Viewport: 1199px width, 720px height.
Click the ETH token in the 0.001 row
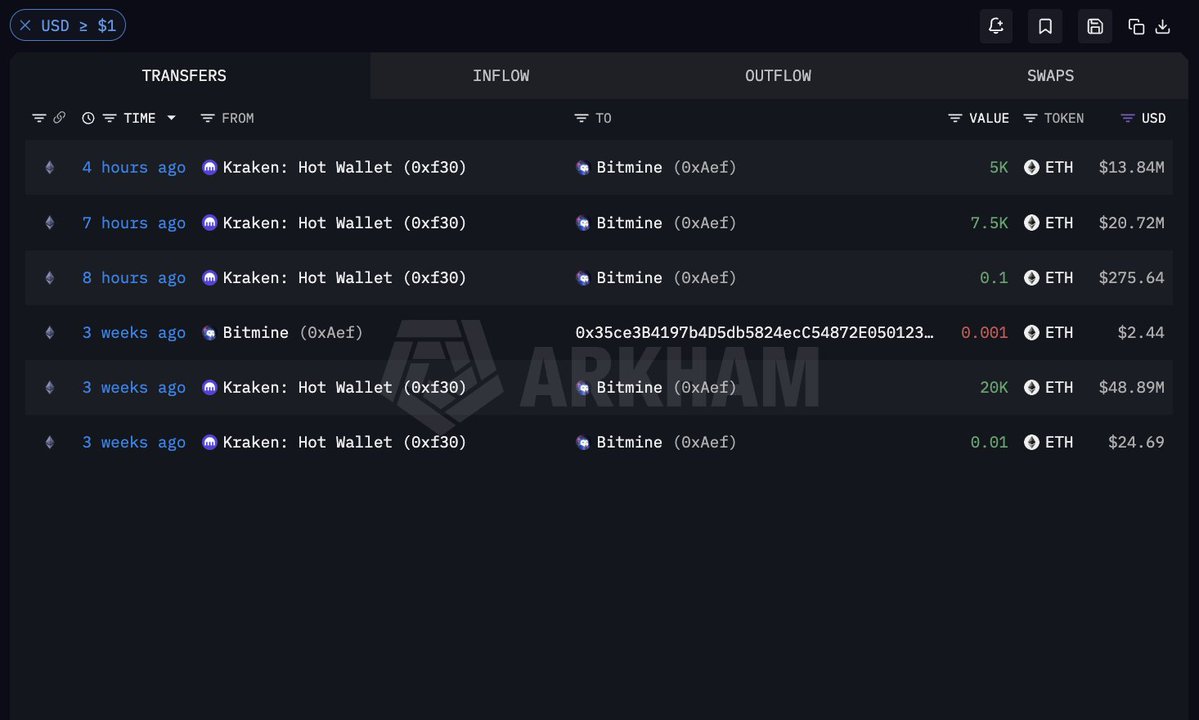pos(1048,332)
